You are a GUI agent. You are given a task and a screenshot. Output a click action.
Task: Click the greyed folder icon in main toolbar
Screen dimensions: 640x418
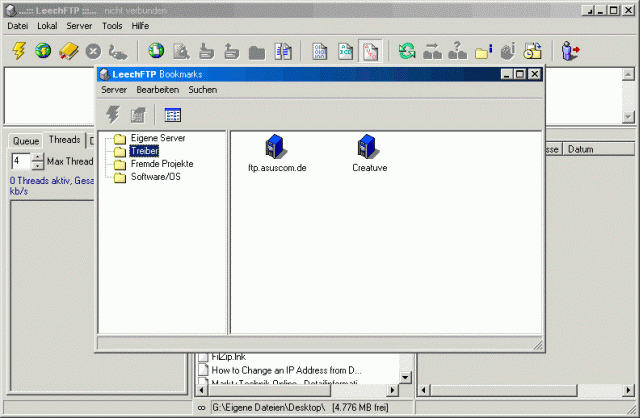[x=257, y=52]
